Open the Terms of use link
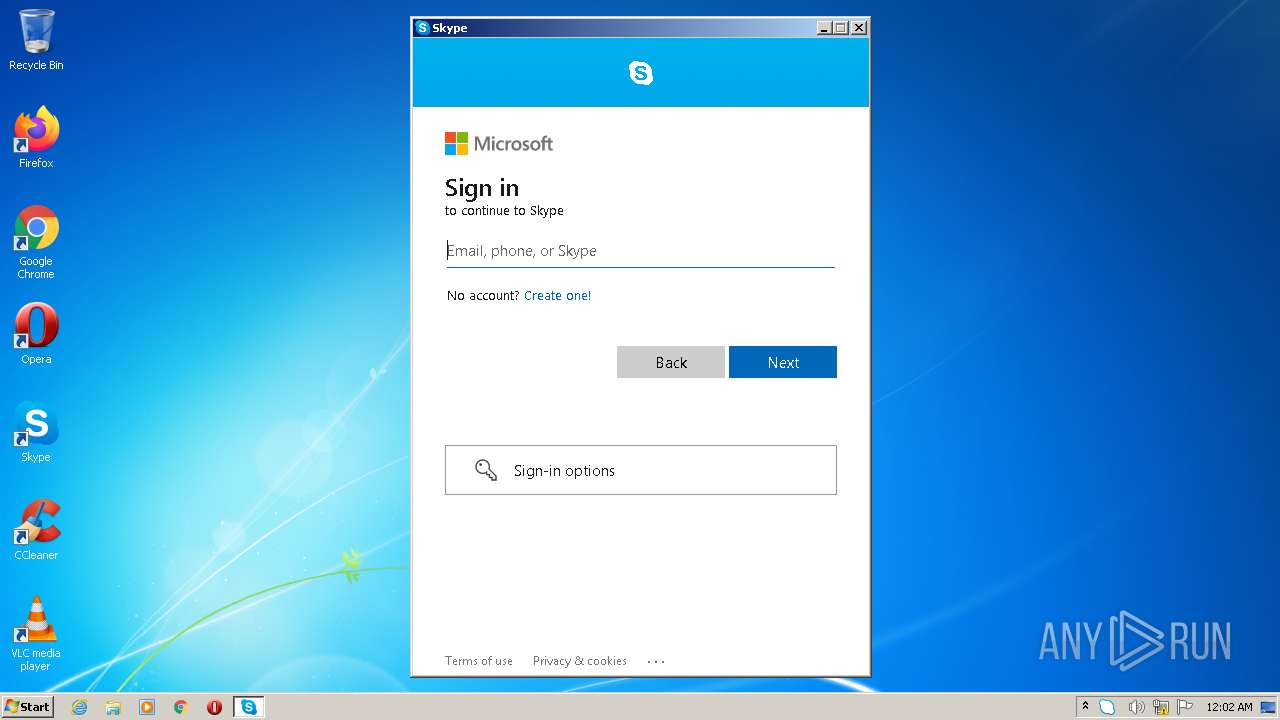The height and width of the screenshot is (720, 1280). (x=479, y=661)
